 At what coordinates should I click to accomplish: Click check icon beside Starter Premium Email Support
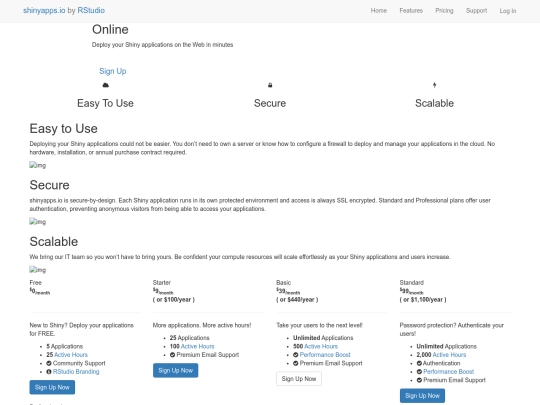click(x=173, y=355)
